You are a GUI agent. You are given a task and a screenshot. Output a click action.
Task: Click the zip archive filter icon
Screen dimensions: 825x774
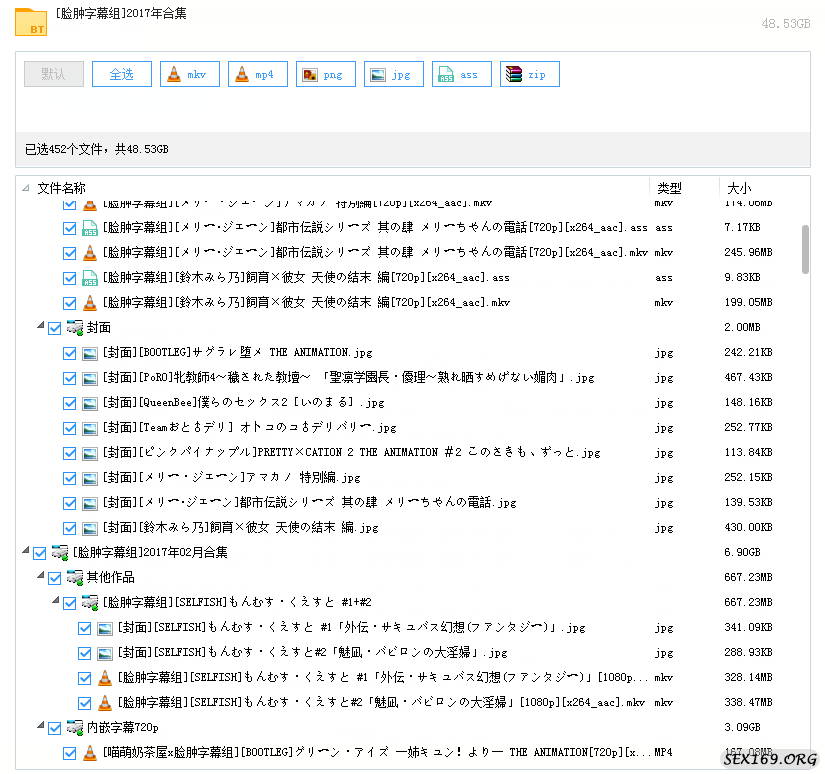tap(514, 75)
